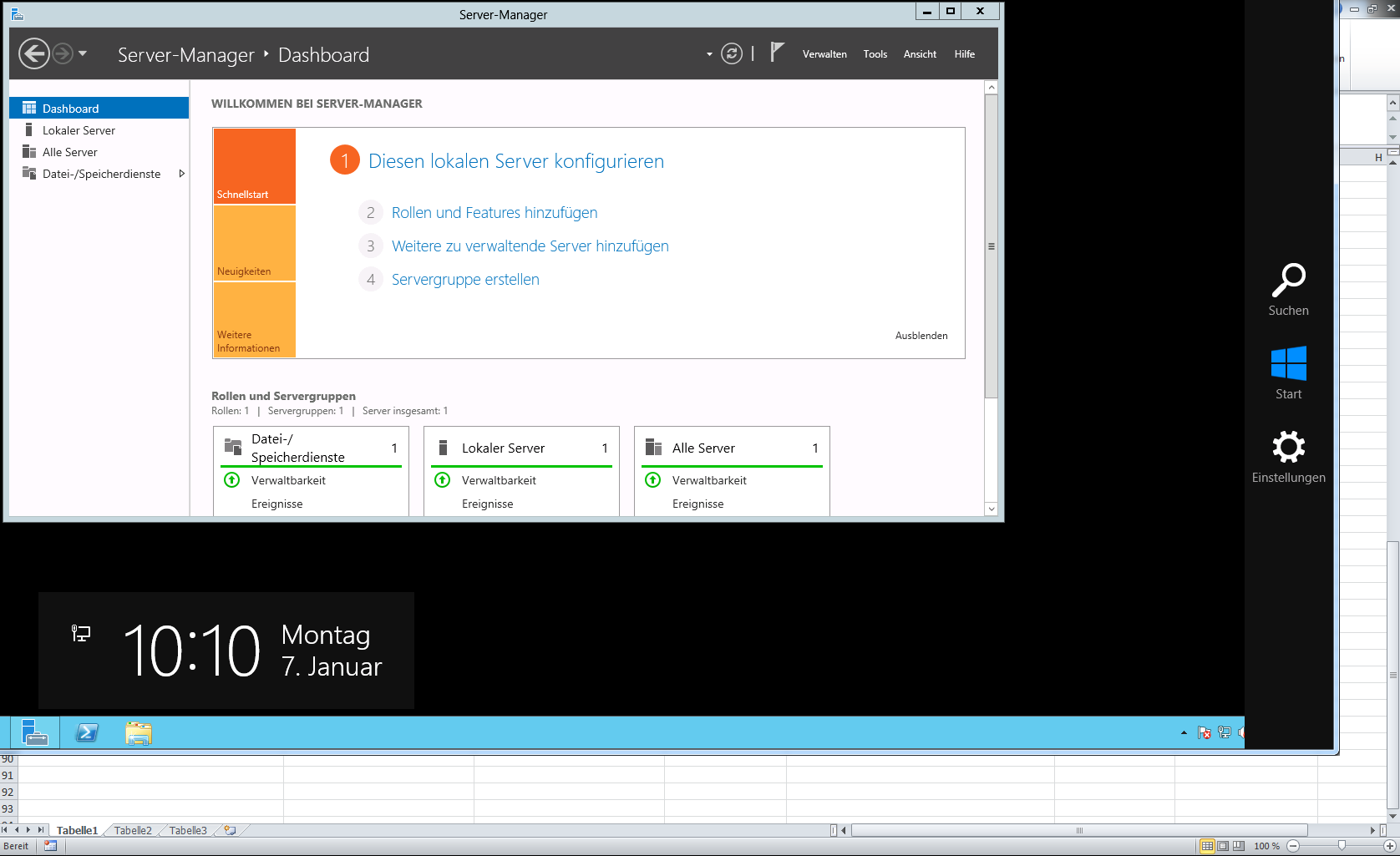This screenshot has width=1400, height=856.
Task: Click Verwaltbarkeit status icon in Alle Server tile
Action: coord(653,480)
